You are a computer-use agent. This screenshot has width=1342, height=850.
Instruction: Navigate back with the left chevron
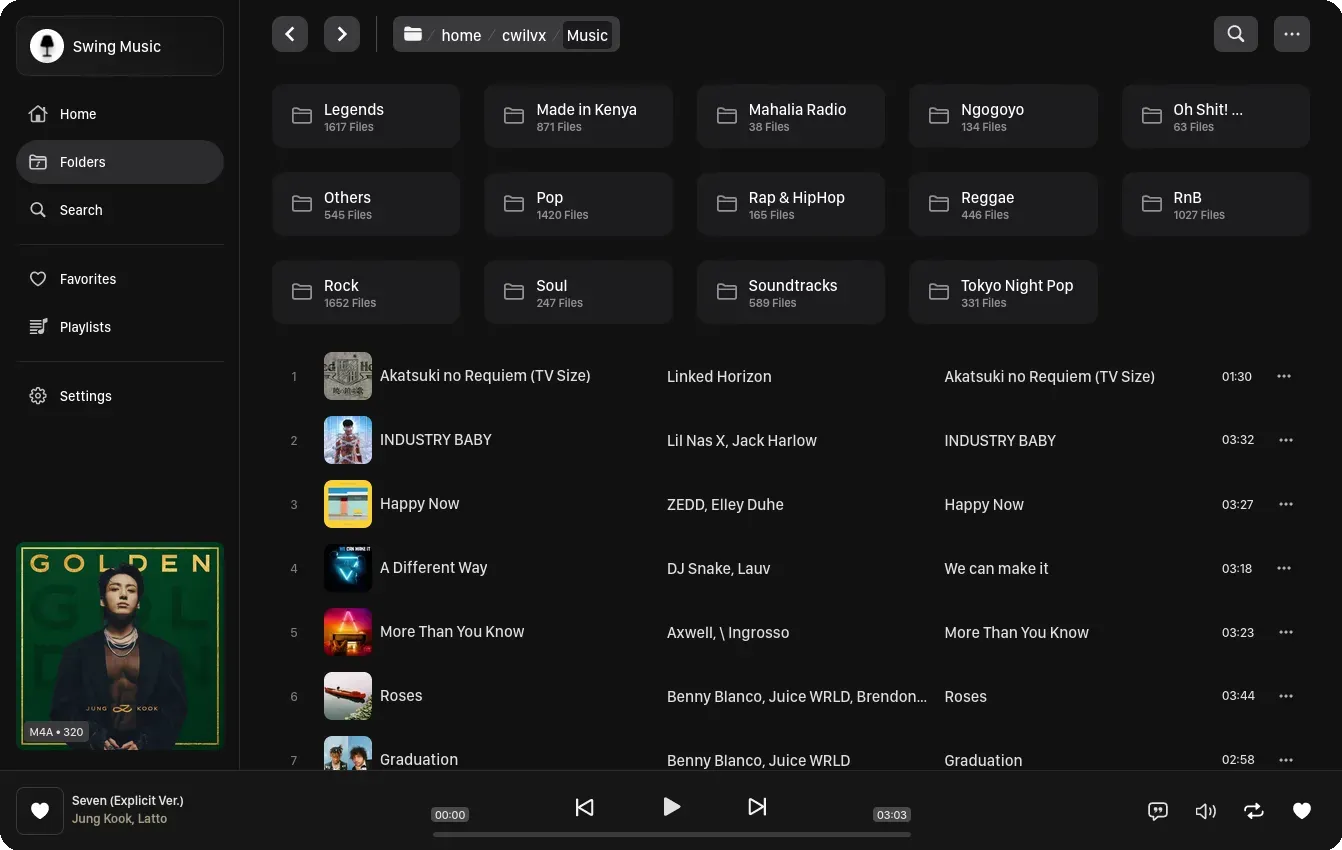pos(290,34)
